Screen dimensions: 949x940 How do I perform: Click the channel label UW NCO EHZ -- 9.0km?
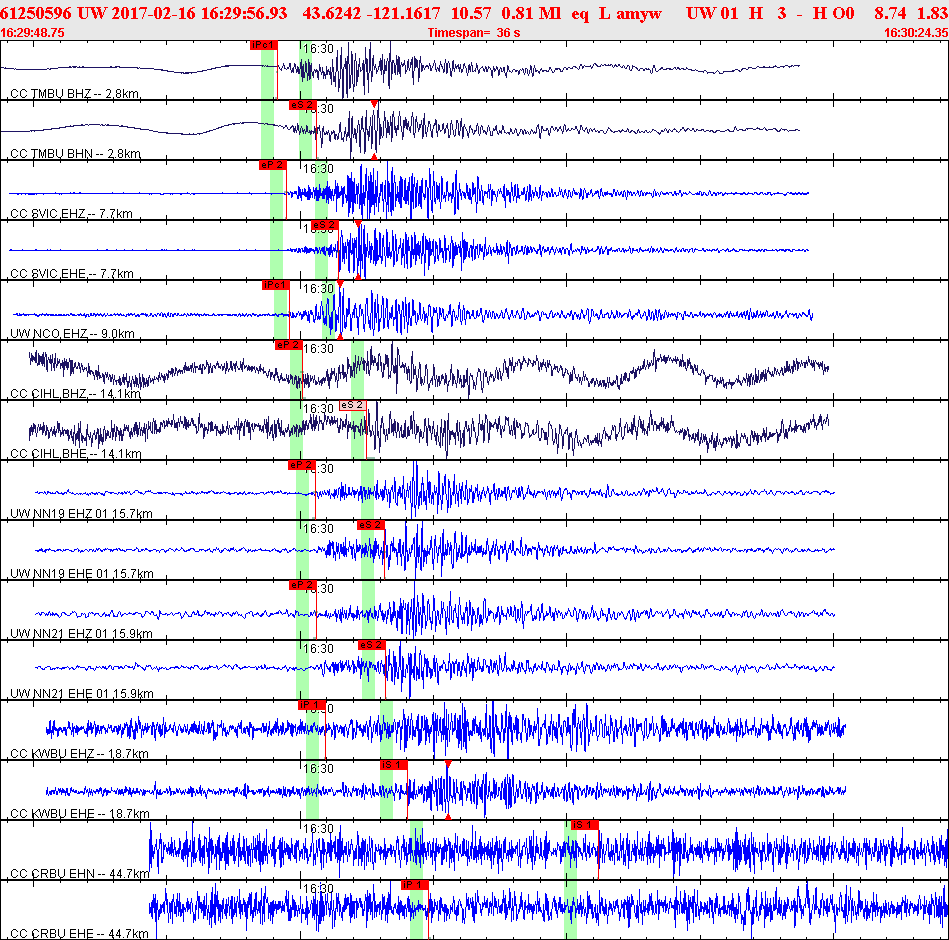(73, 334)
